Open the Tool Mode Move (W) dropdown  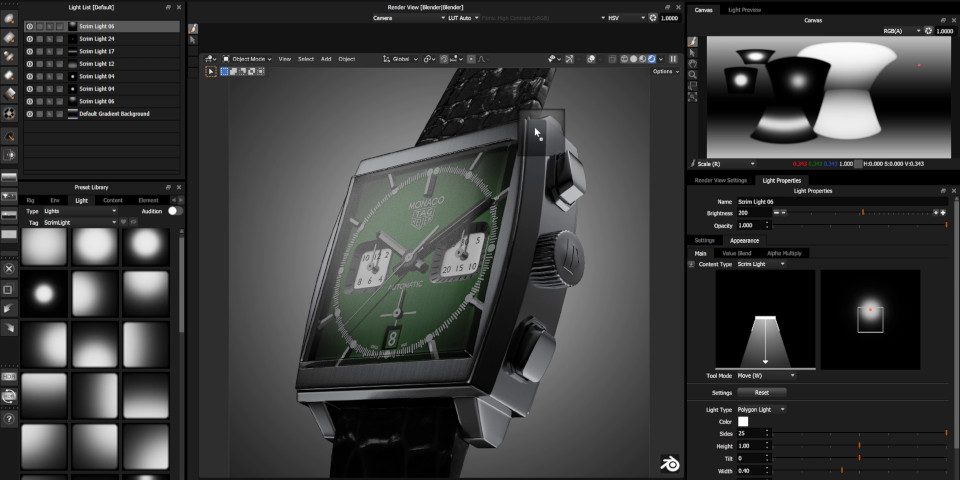766,375
